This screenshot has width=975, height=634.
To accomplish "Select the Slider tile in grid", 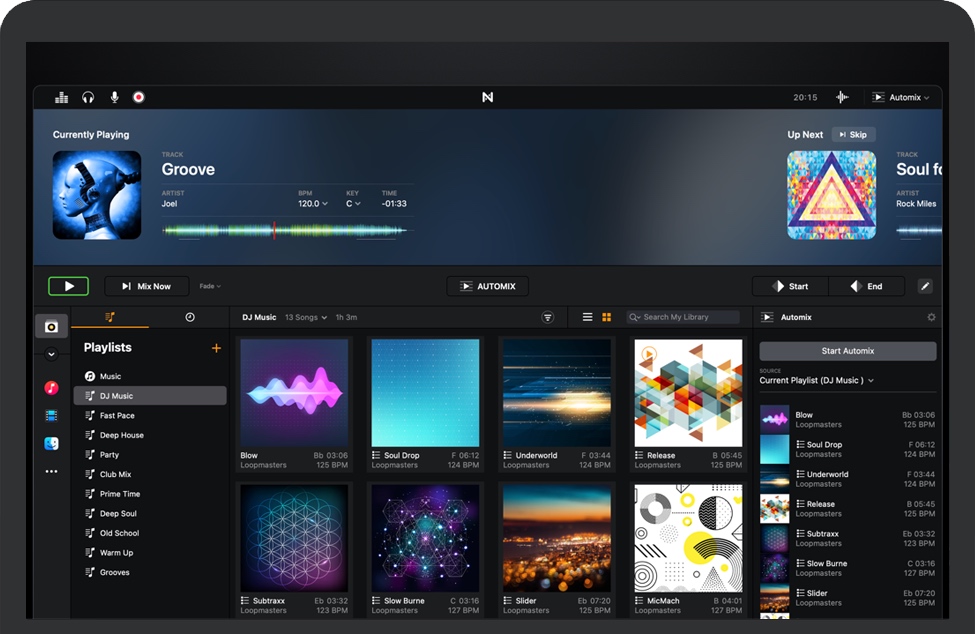I will pos(557,550).
